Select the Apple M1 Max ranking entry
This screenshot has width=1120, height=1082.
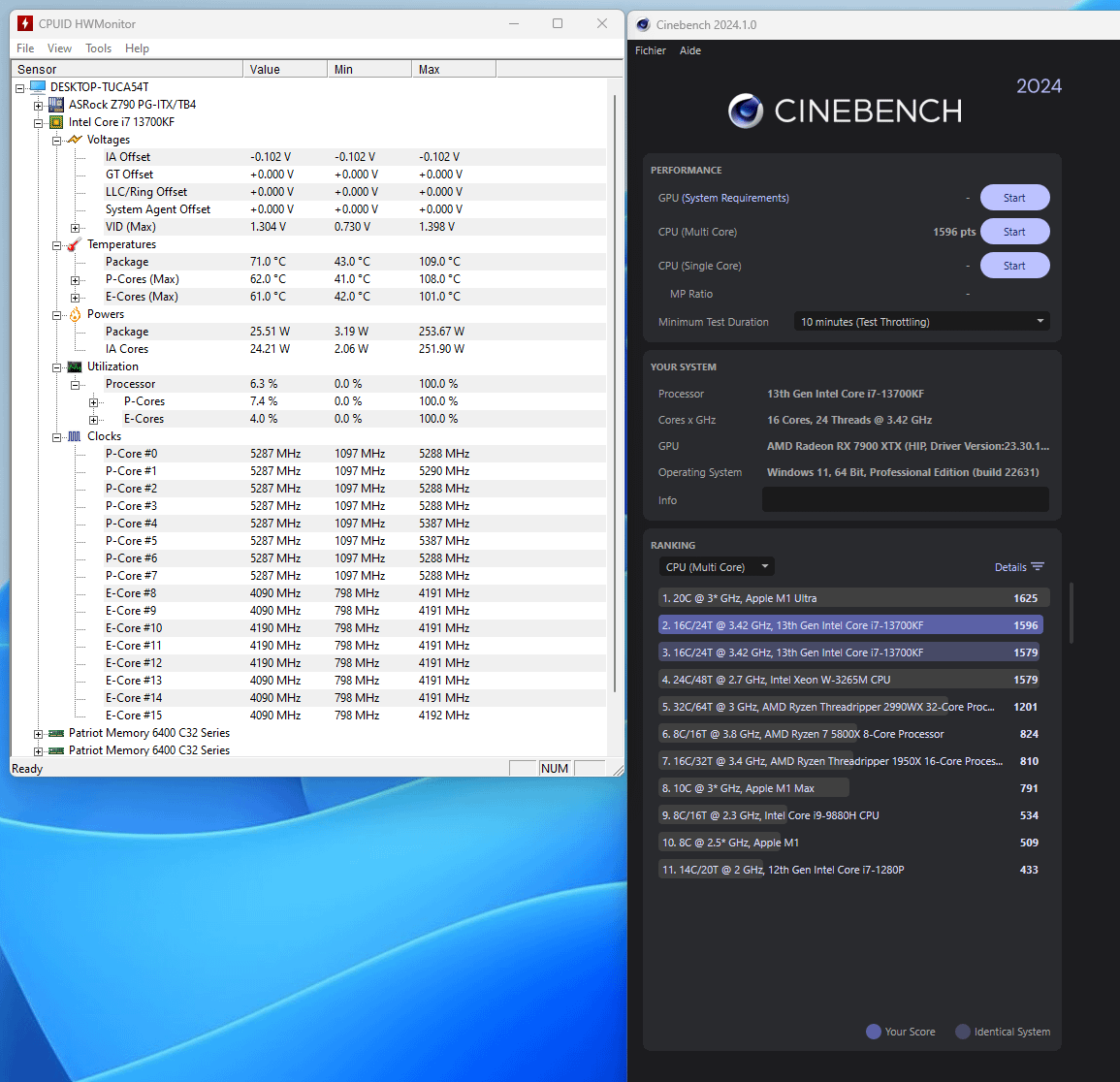coord(850,788)
